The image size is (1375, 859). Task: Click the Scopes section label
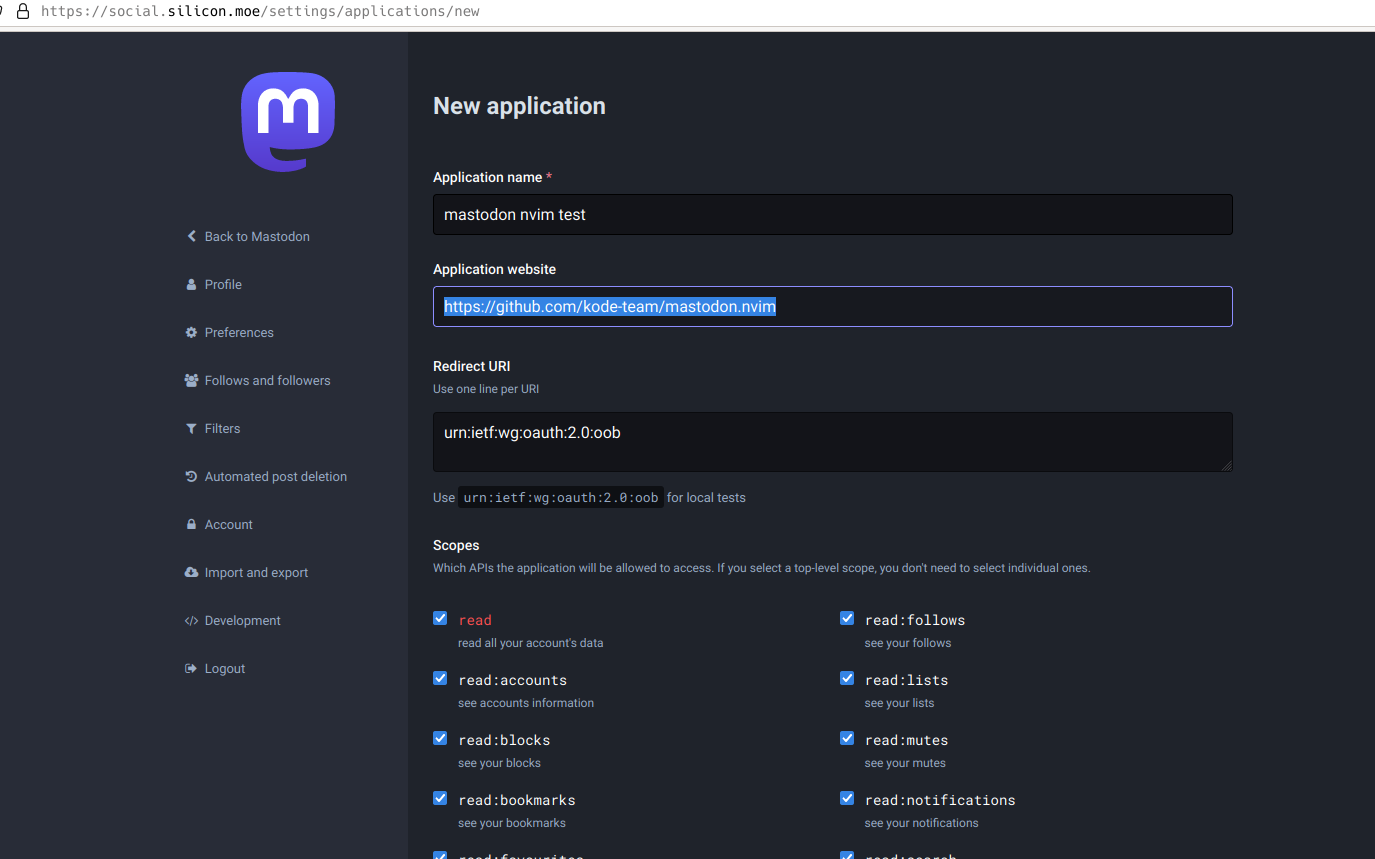456,545
